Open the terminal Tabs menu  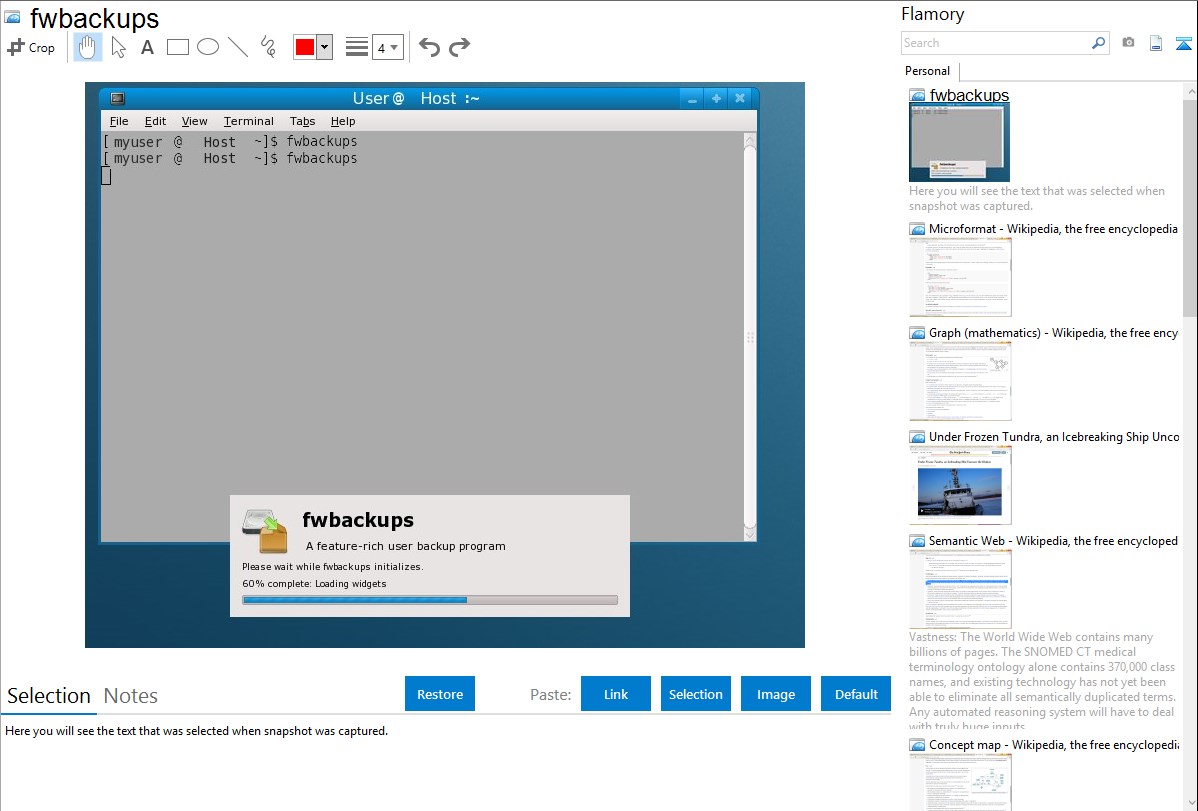302,121
